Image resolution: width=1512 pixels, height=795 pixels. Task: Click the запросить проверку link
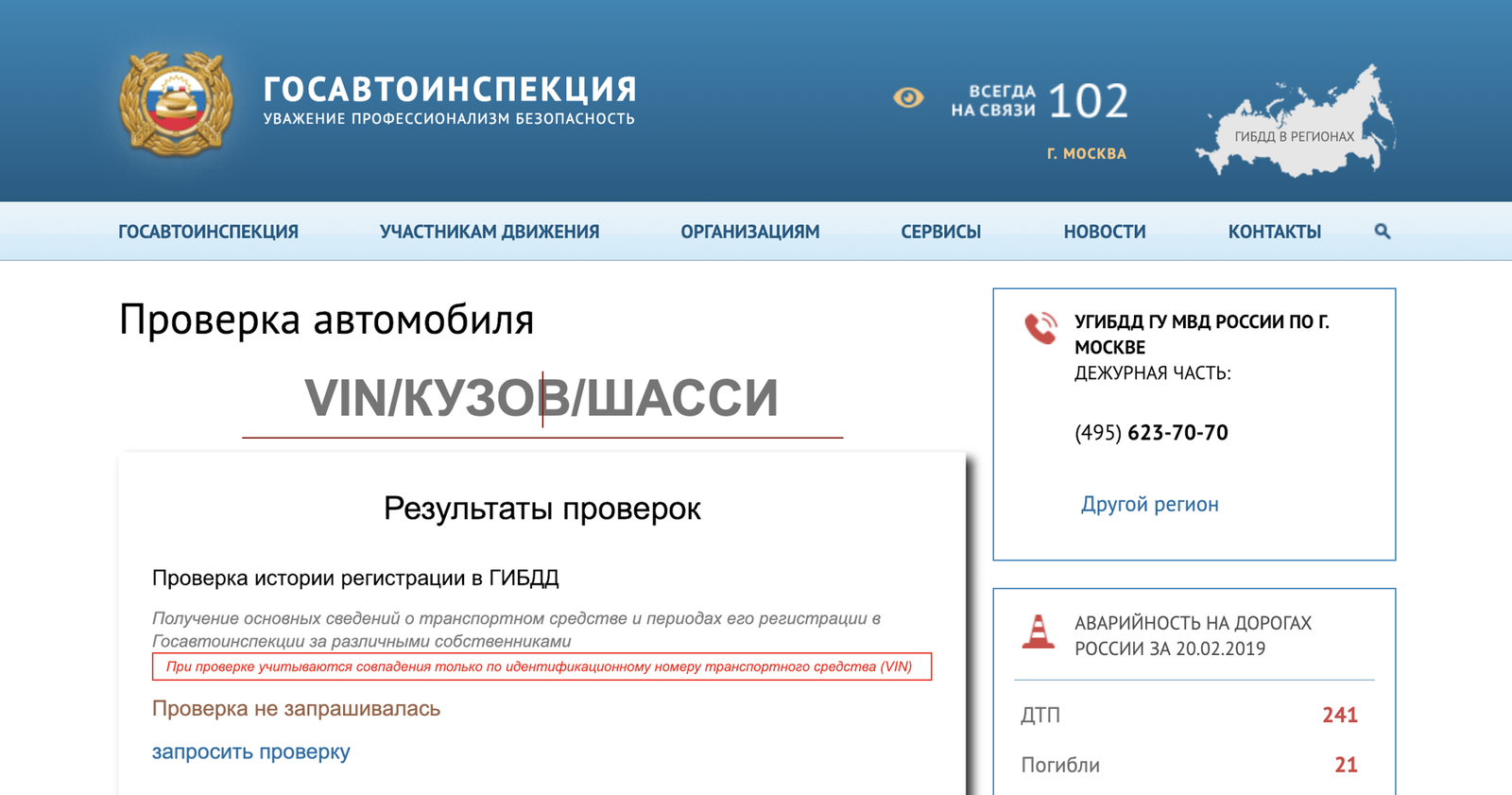coord(251,752)
